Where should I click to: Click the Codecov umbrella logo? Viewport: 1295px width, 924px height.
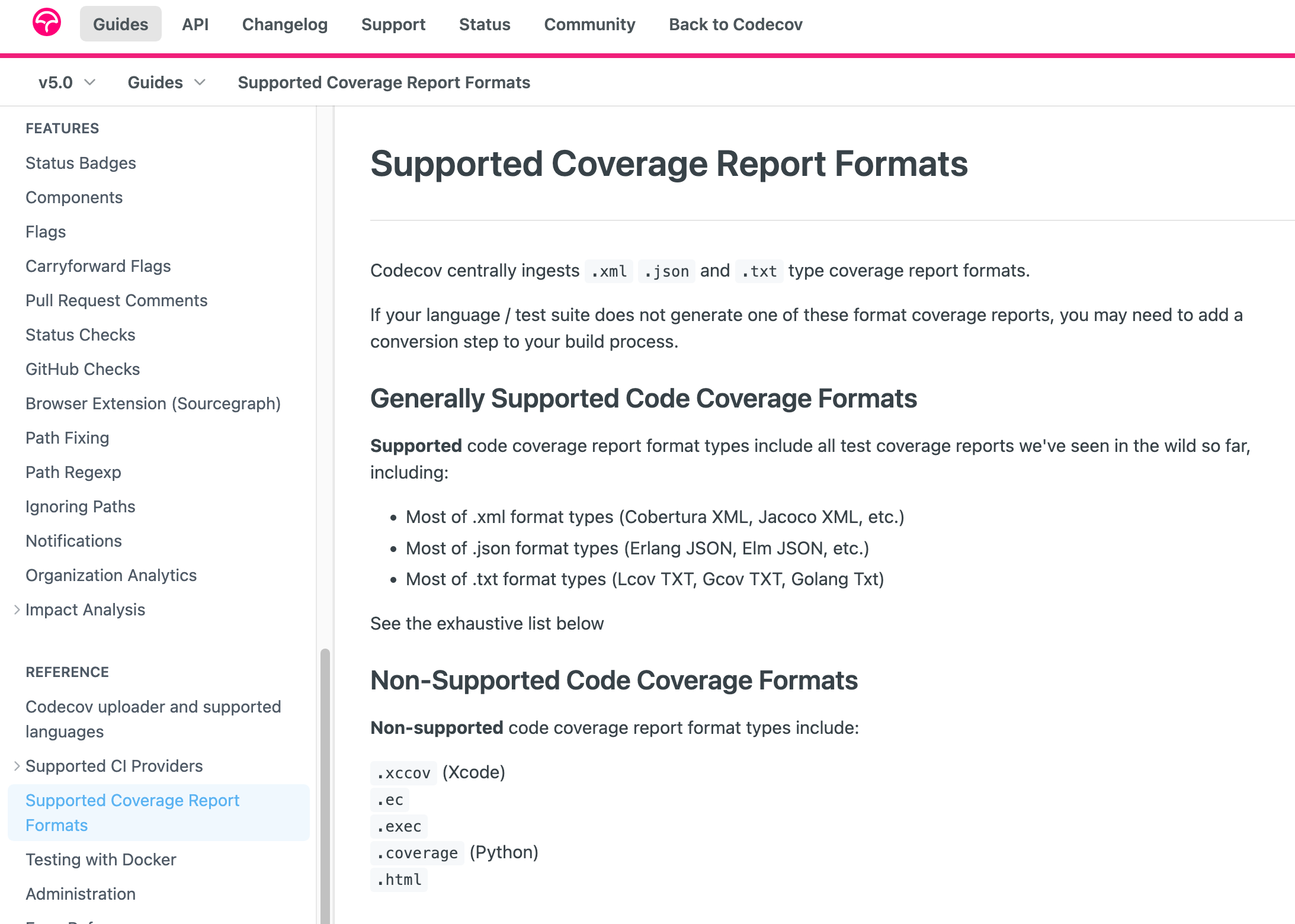point(47,23)
